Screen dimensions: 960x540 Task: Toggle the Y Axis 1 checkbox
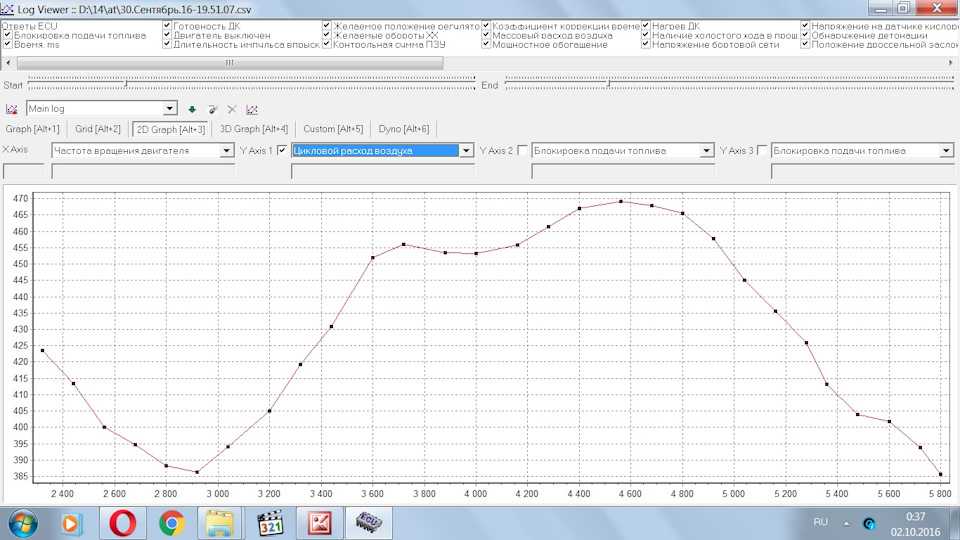pos(282,150)
